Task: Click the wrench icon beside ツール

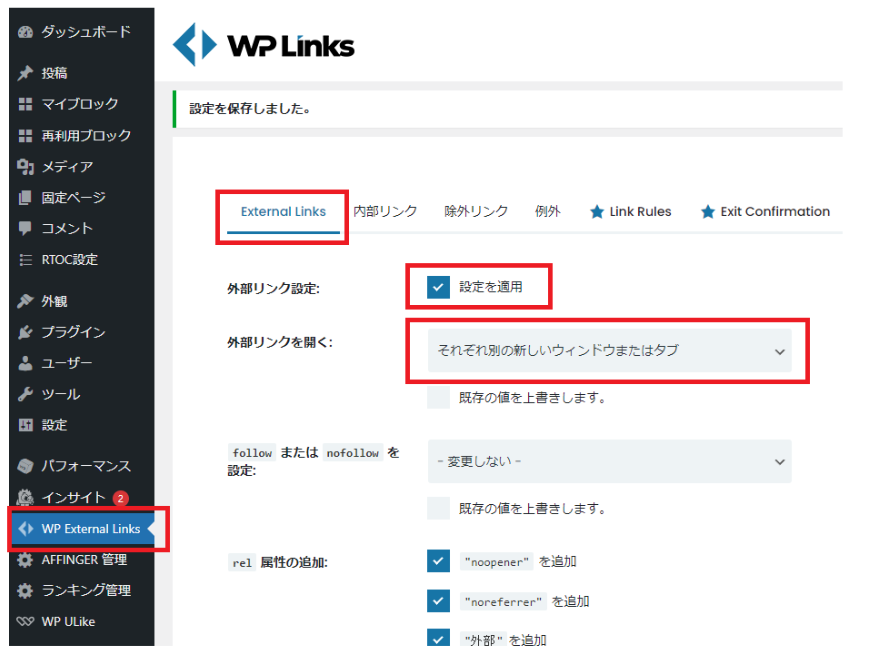Action: coord(26,394)
